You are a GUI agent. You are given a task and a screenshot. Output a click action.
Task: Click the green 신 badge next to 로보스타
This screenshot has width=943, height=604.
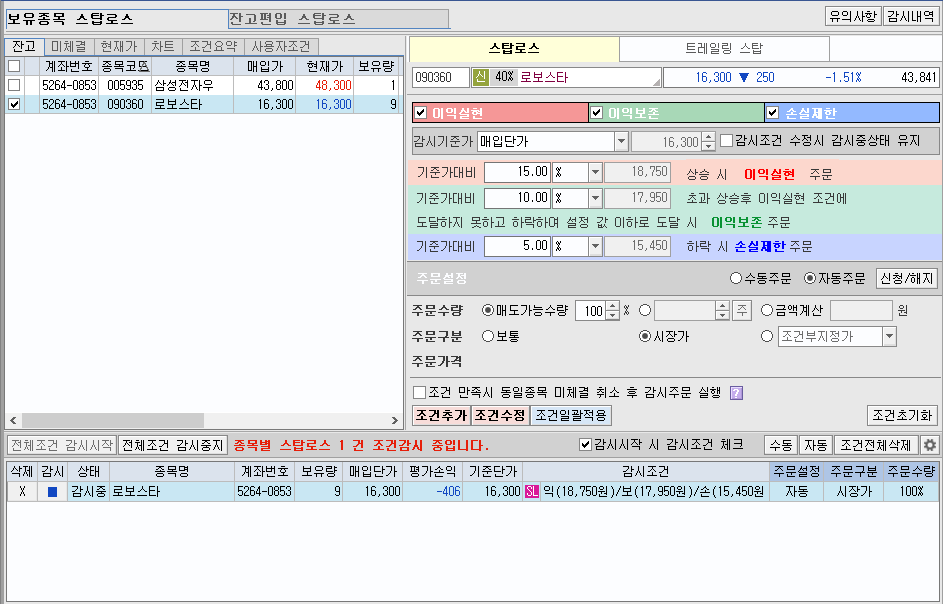(x=480, y=77)
